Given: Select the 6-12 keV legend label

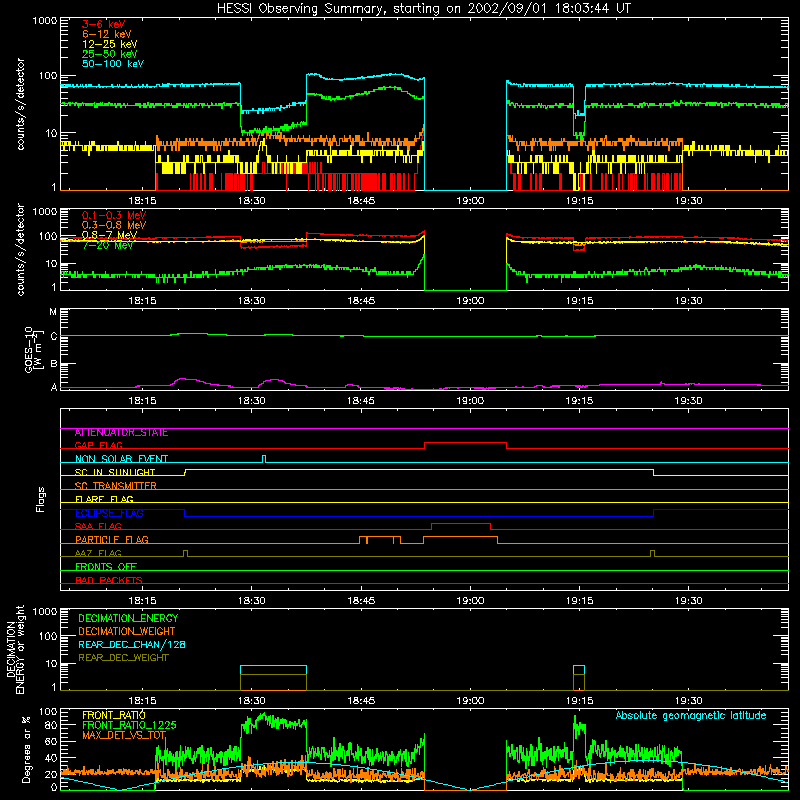Looking at the screenshot, I should click(x=107, y=34).
